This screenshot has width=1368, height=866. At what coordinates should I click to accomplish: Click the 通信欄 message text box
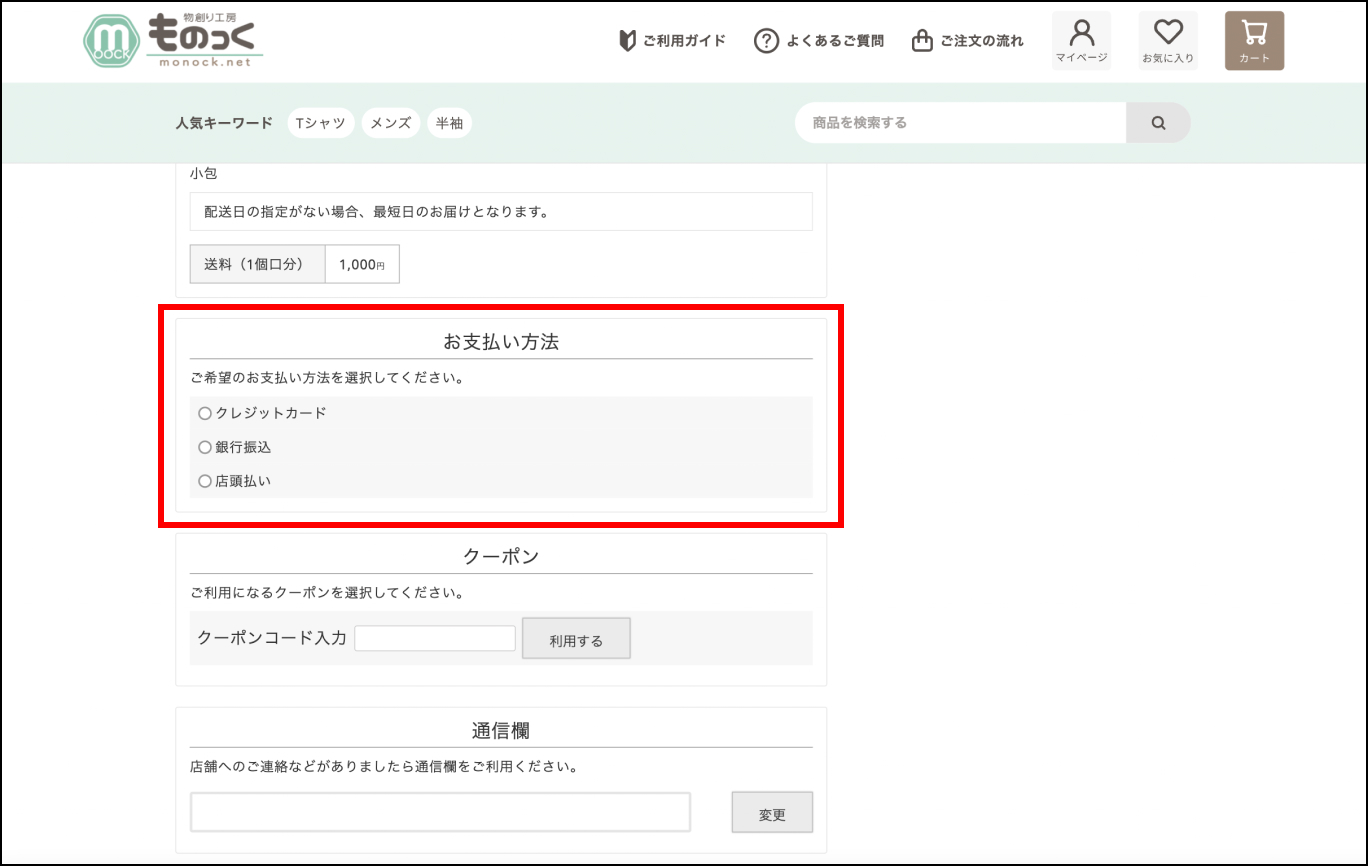pyautogui.click(x=440, y=812)
